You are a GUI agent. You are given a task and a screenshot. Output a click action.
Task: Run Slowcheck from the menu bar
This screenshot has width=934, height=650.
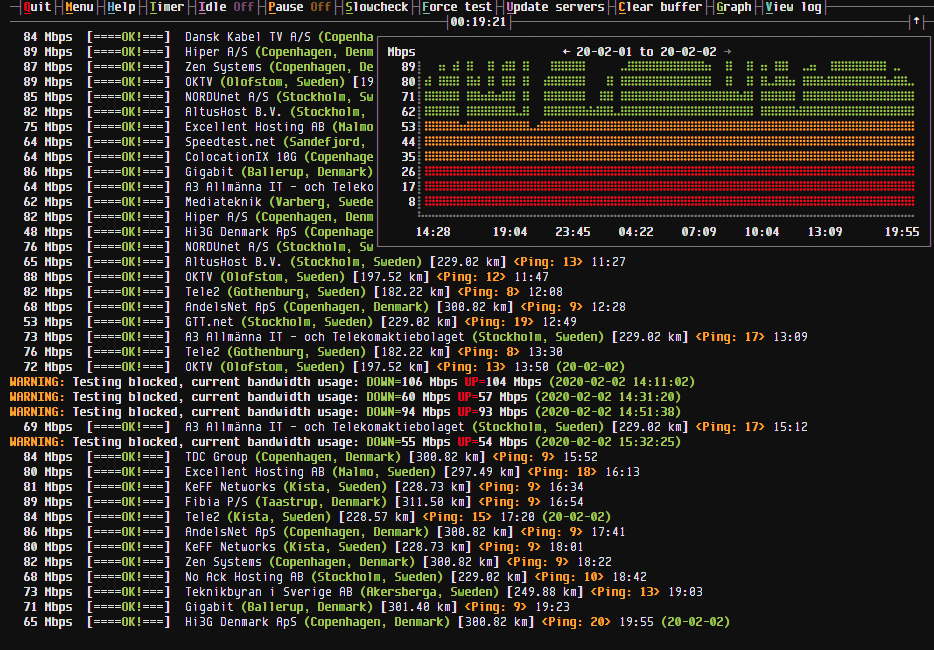pos(377,7)
